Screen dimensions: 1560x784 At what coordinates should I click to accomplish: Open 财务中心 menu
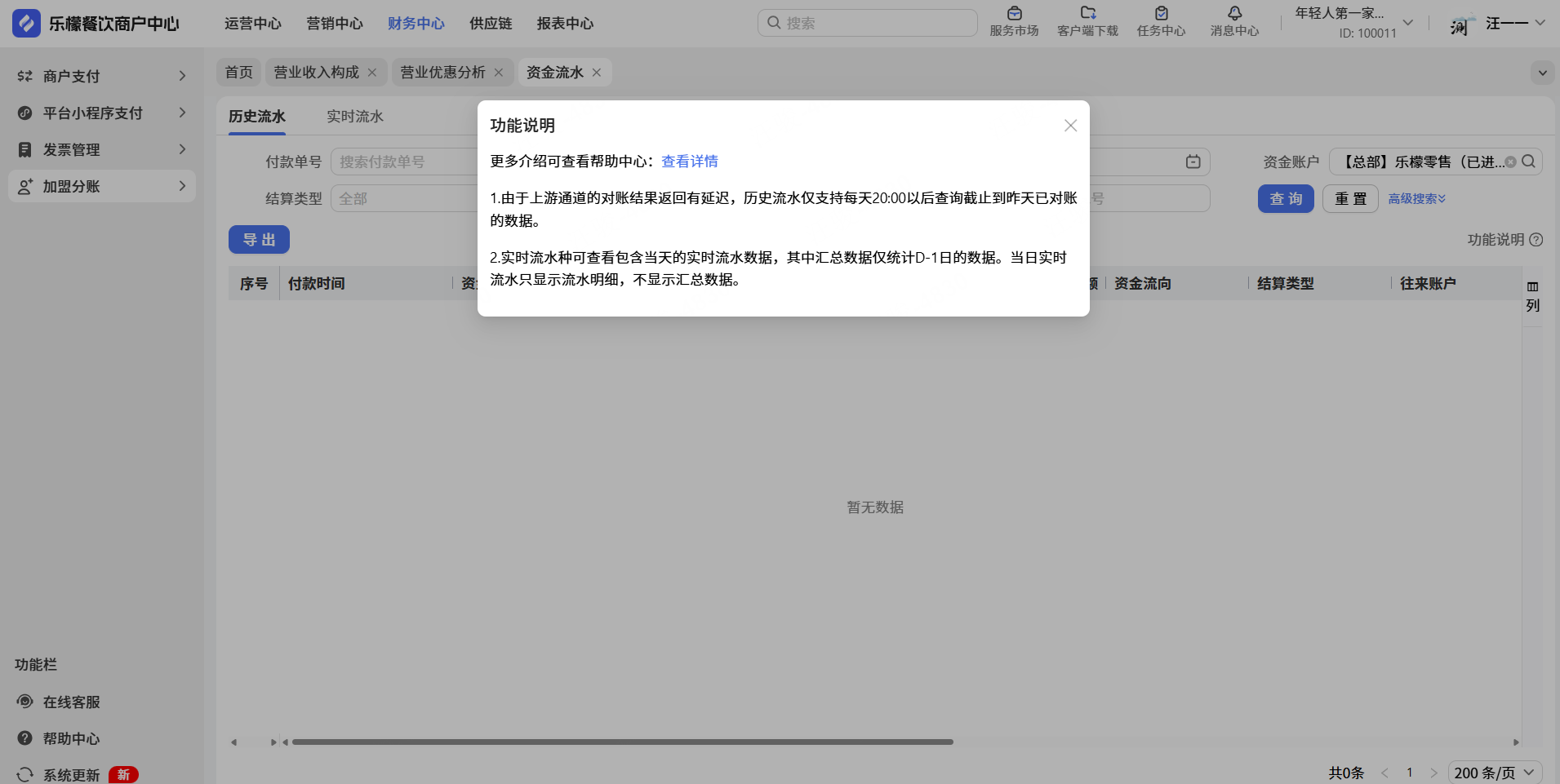[x=416, y=24]
